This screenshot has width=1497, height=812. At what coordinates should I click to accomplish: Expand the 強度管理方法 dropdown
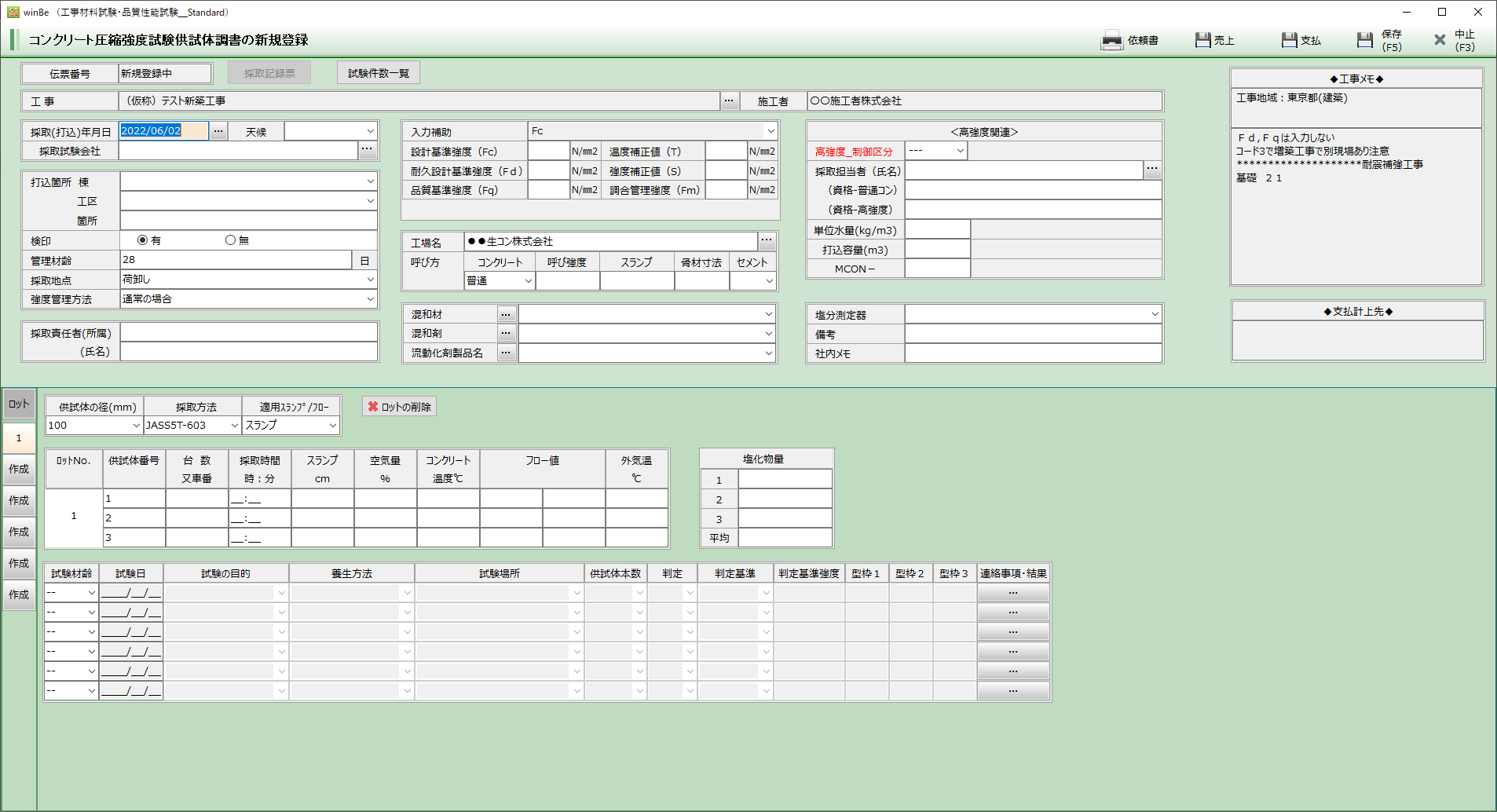(x=370, y=299)
